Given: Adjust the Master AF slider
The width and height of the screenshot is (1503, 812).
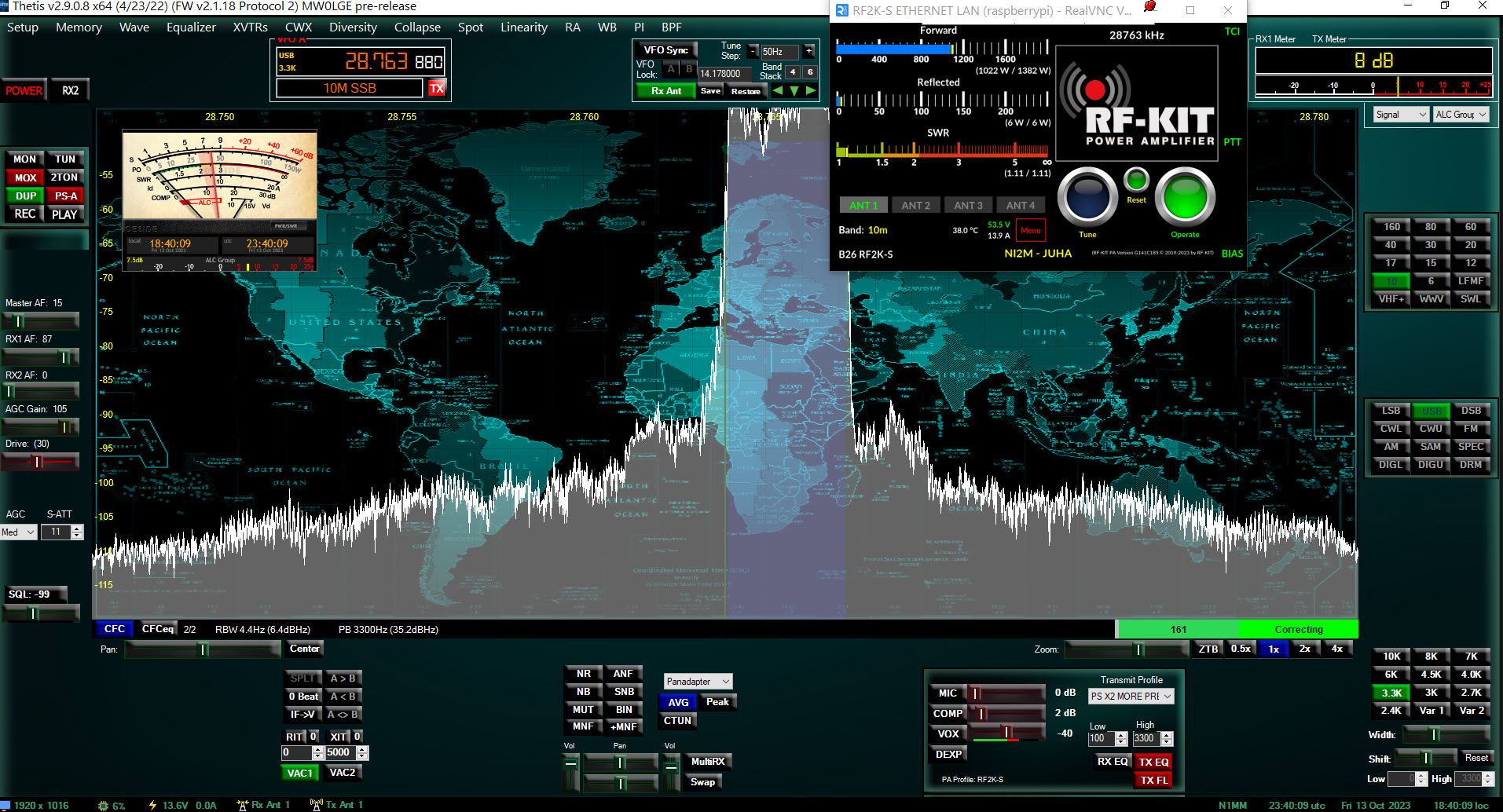Looking at the screenshot, I should (x=41, y=321).
